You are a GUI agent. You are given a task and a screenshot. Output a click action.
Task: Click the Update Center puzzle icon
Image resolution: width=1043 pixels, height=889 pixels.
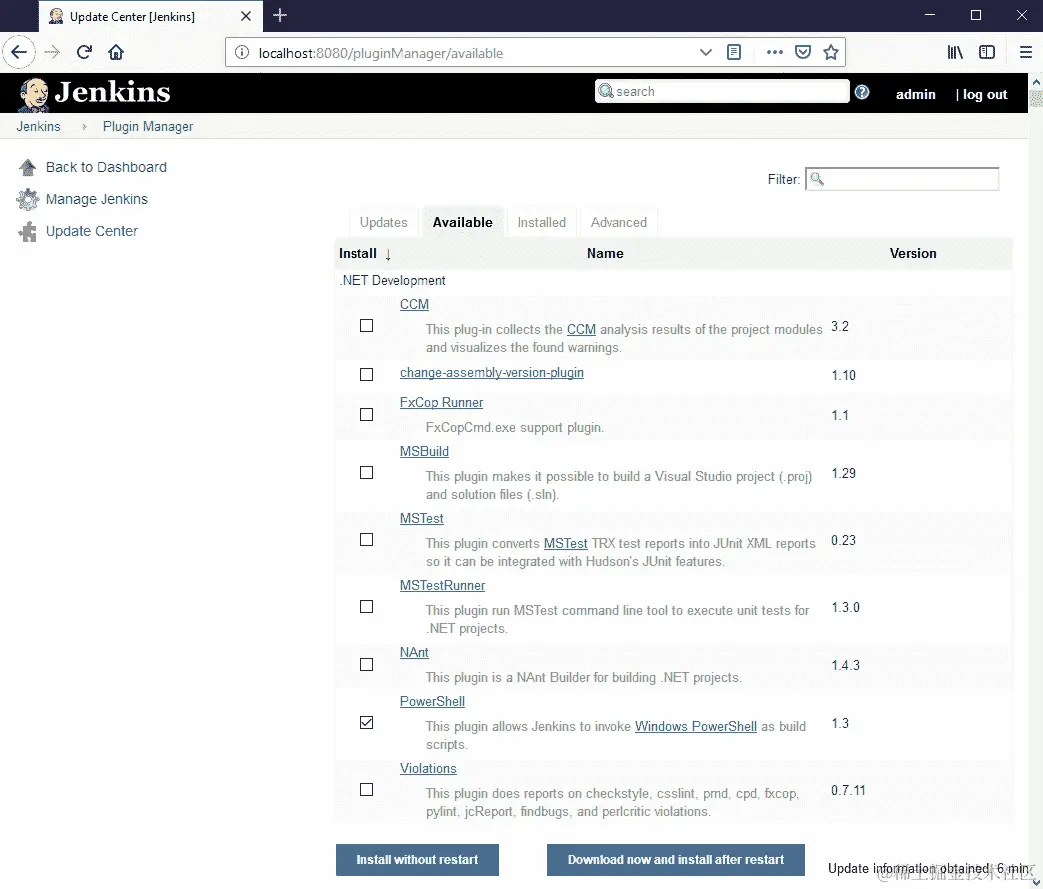27,232
